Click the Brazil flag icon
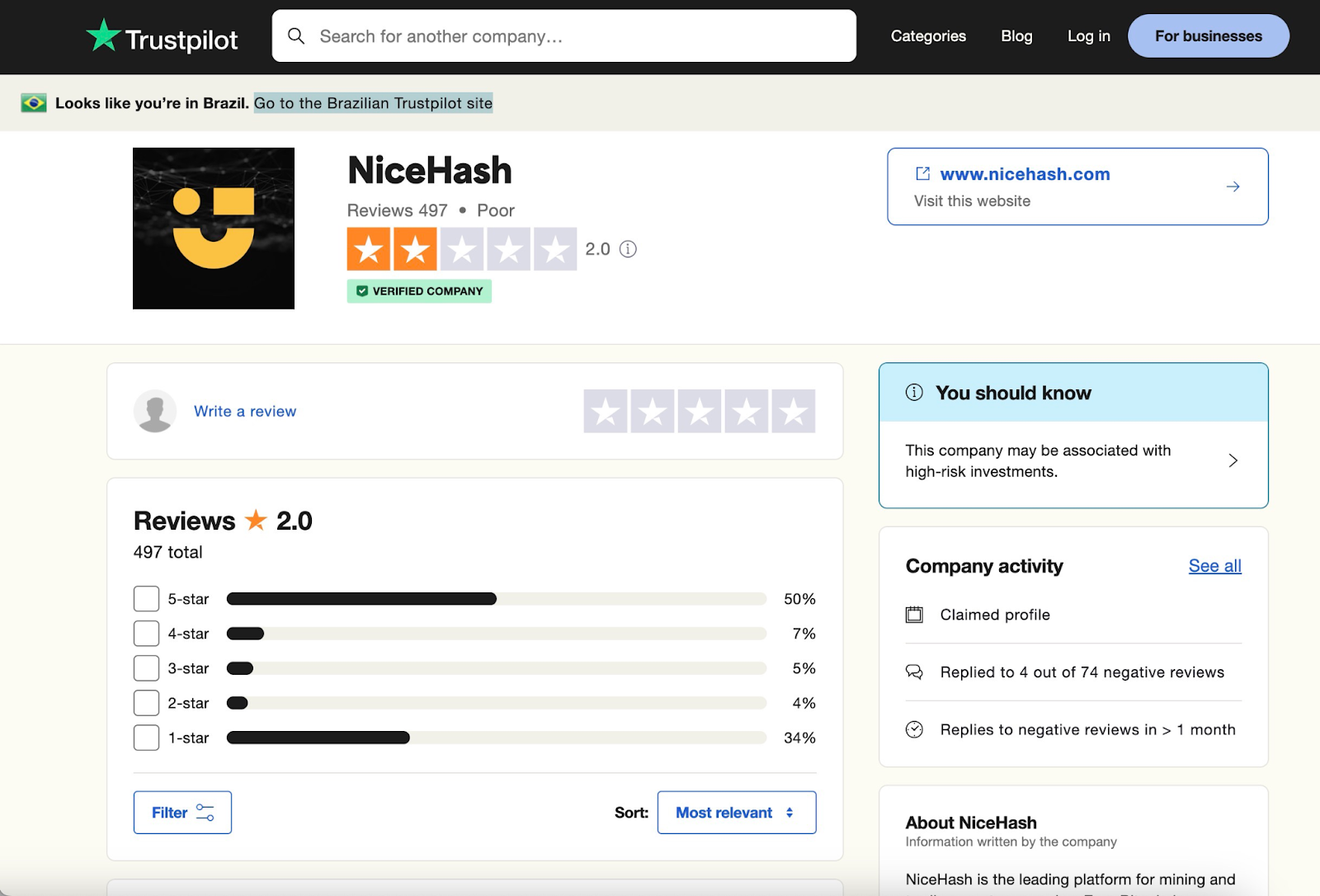 [x=34, y=103]
